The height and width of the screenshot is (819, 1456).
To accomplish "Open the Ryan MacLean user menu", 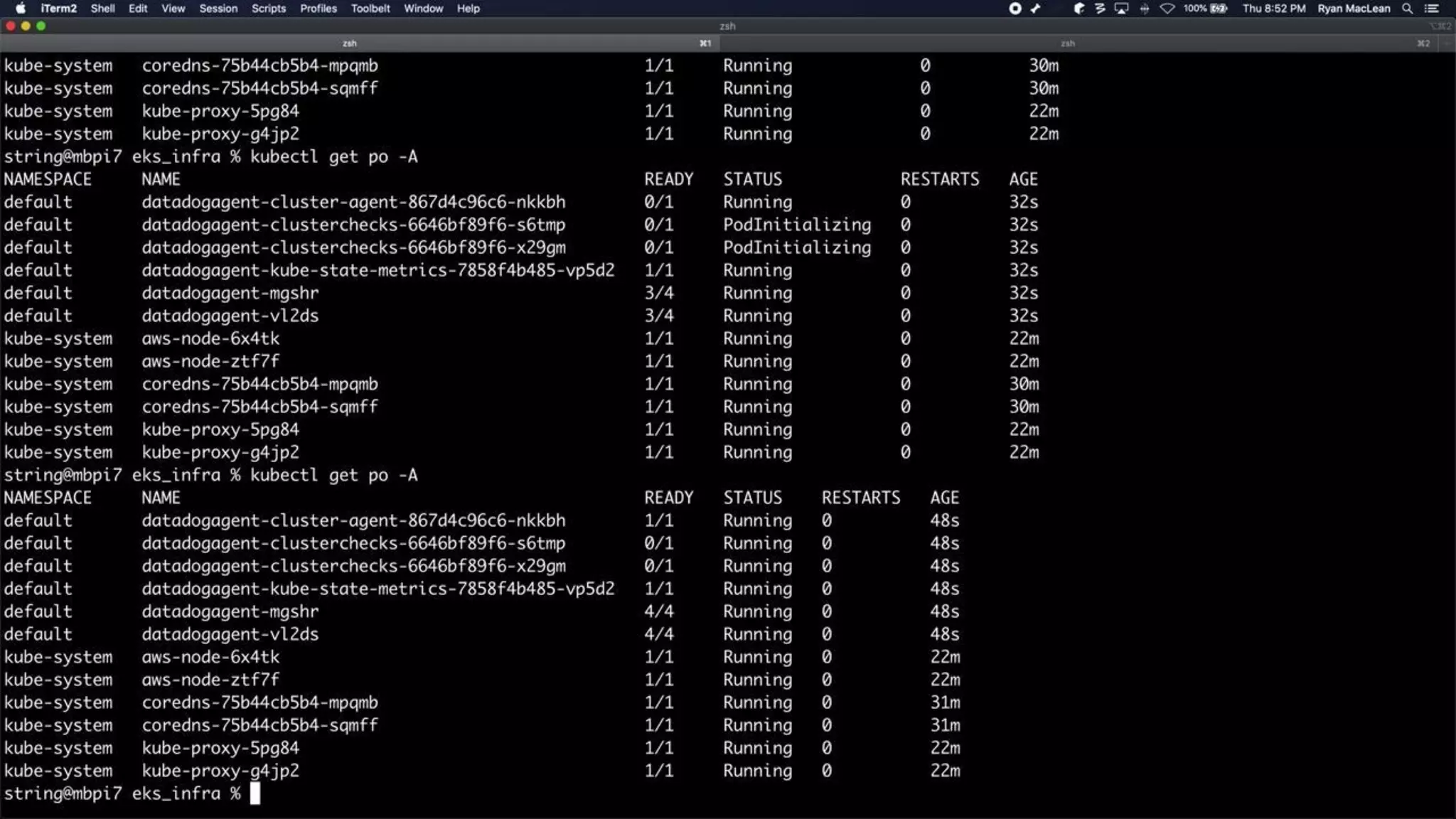I will [x=1353, y=9].
